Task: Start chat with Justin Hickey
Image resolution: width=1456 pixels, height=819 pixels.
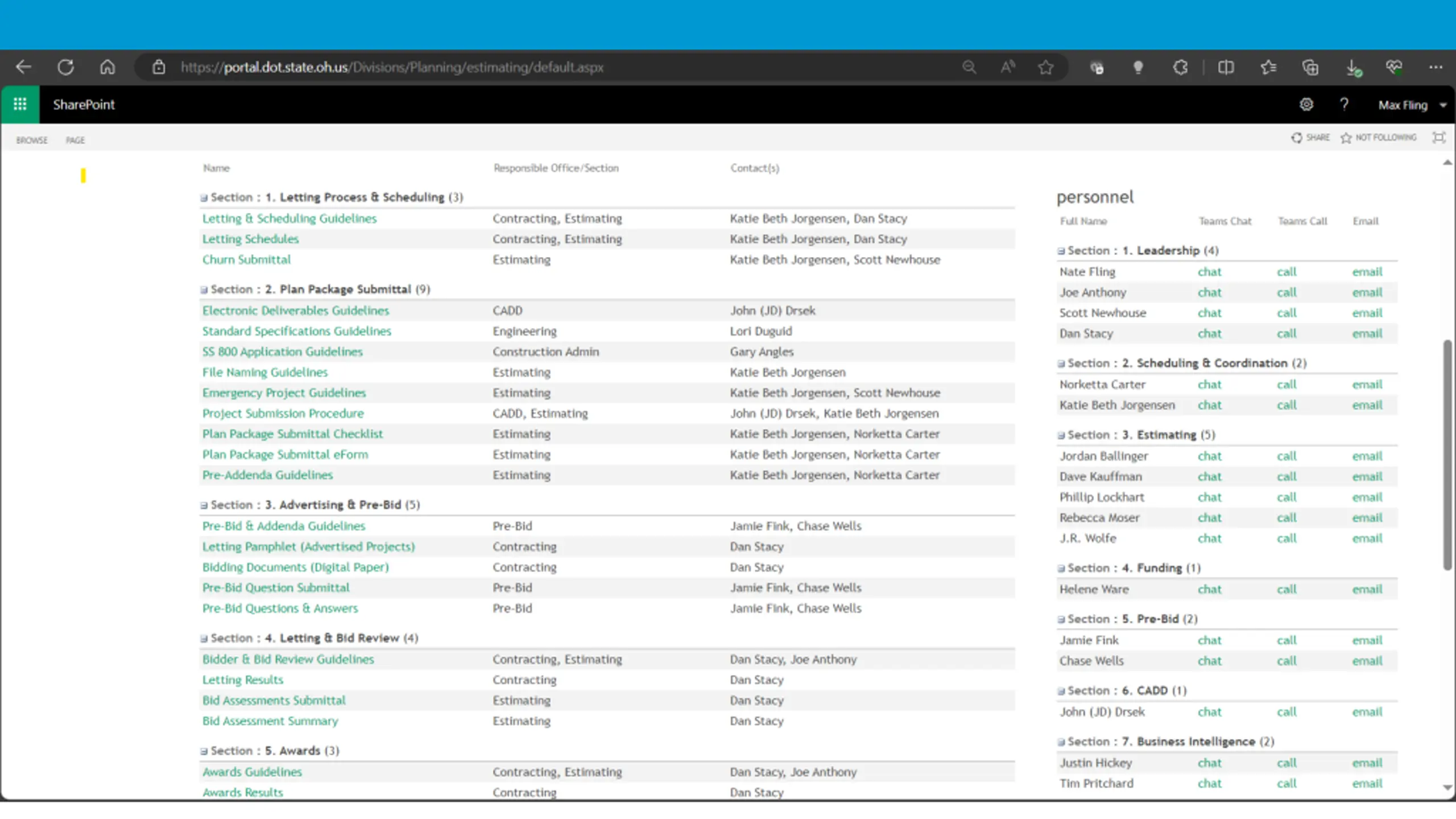Action: tap(1209, 763)
